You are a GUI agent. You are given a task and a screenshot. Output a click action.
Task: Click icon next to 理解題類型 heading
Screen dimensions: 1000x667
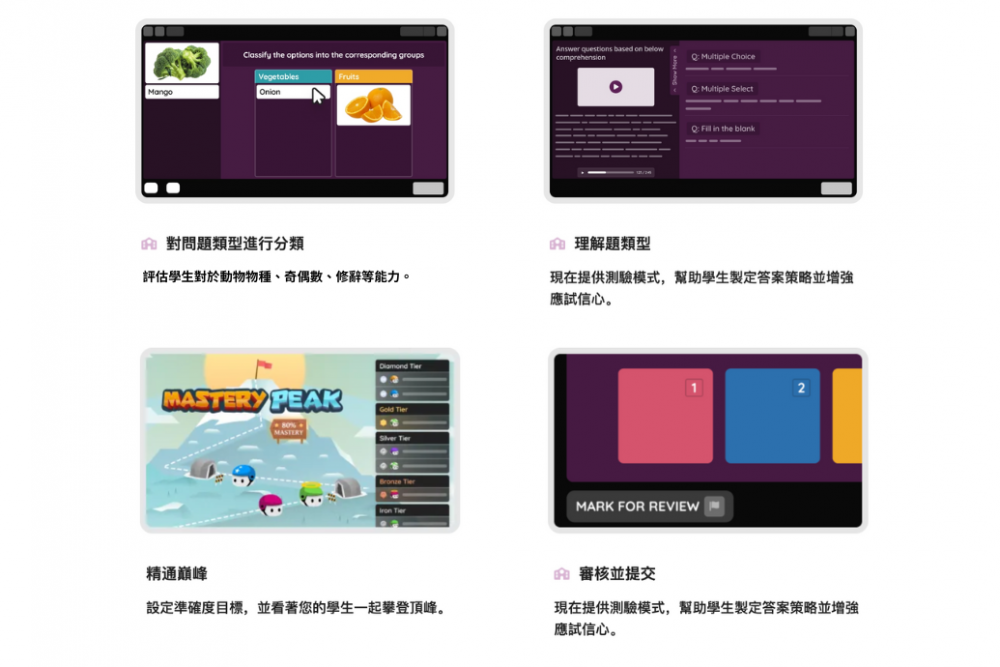(x=557, y=243)
